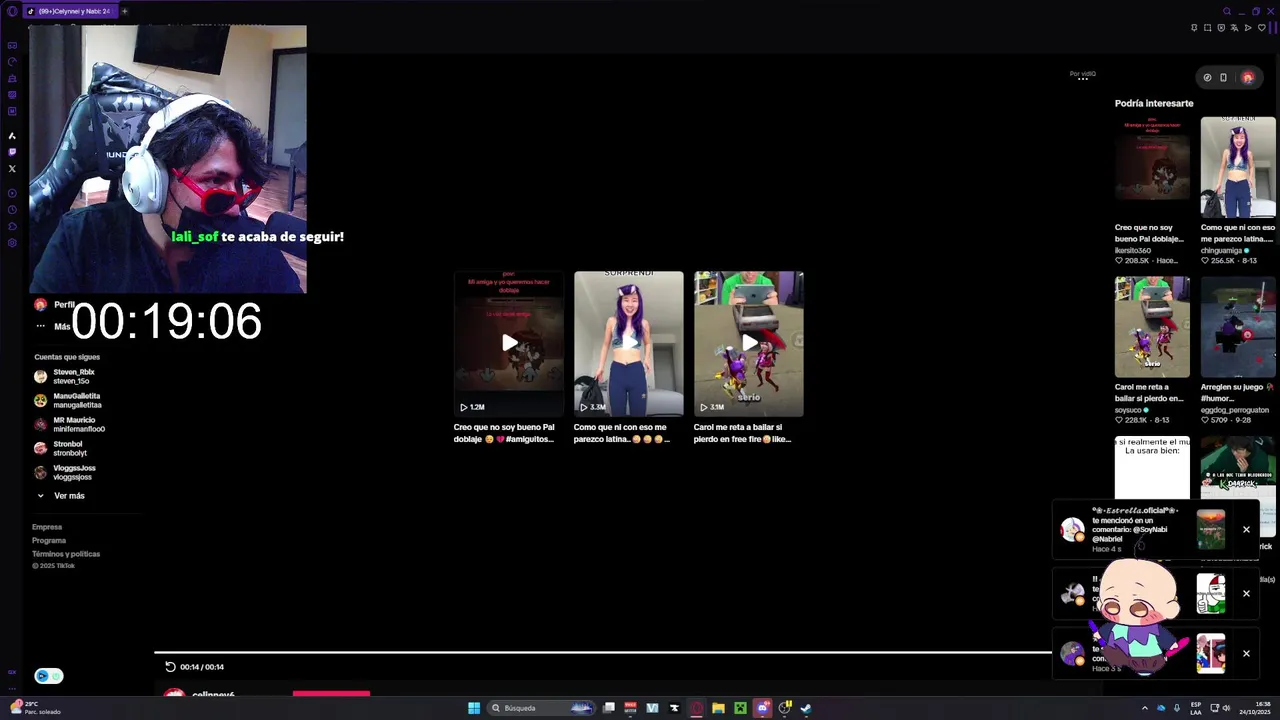Image resolution: width=1280 pixels, height=720 pixels.
Task: Click Términos y políticas footer link
Action: point(66,554)
